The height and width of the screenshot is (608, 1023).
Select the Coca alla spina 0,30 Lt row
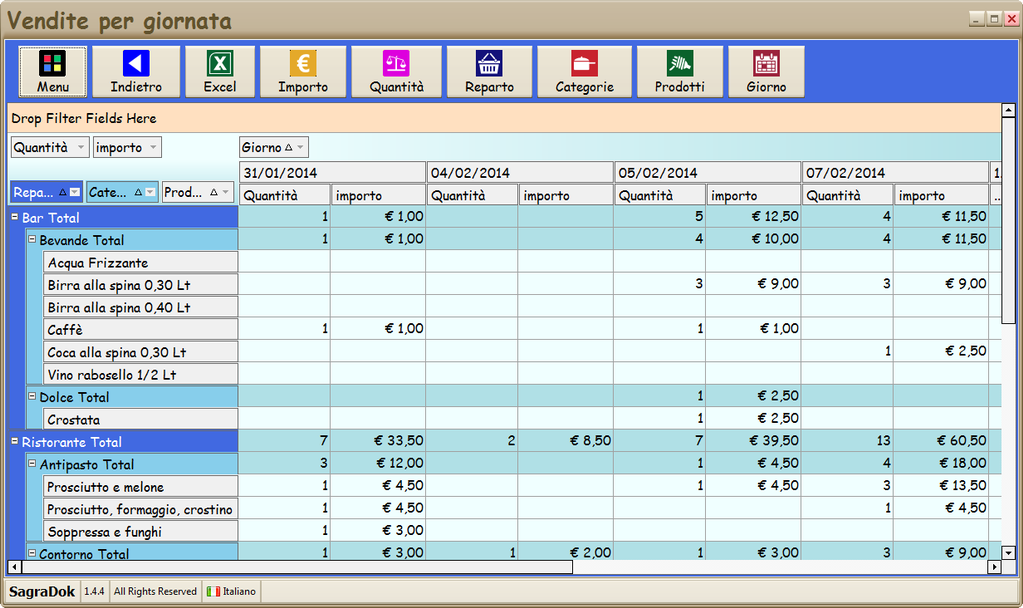[x=140, y=352]
